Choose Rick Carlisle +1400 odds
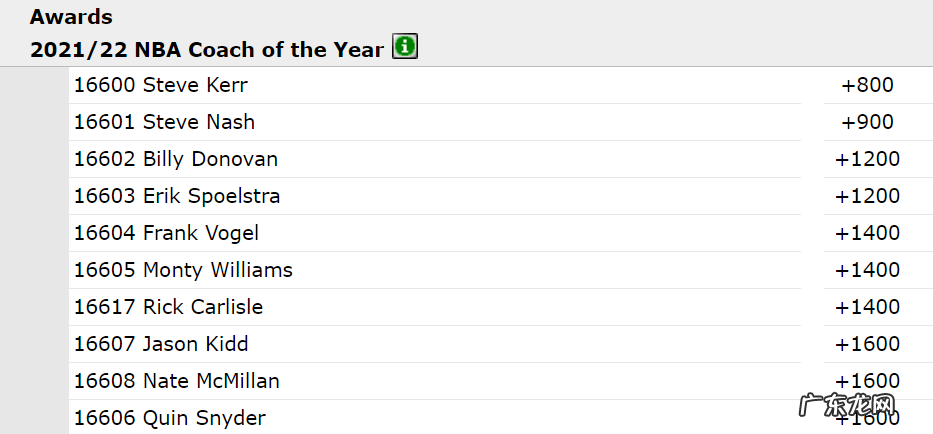Screen dimensions: 933x434 point(867,307)
